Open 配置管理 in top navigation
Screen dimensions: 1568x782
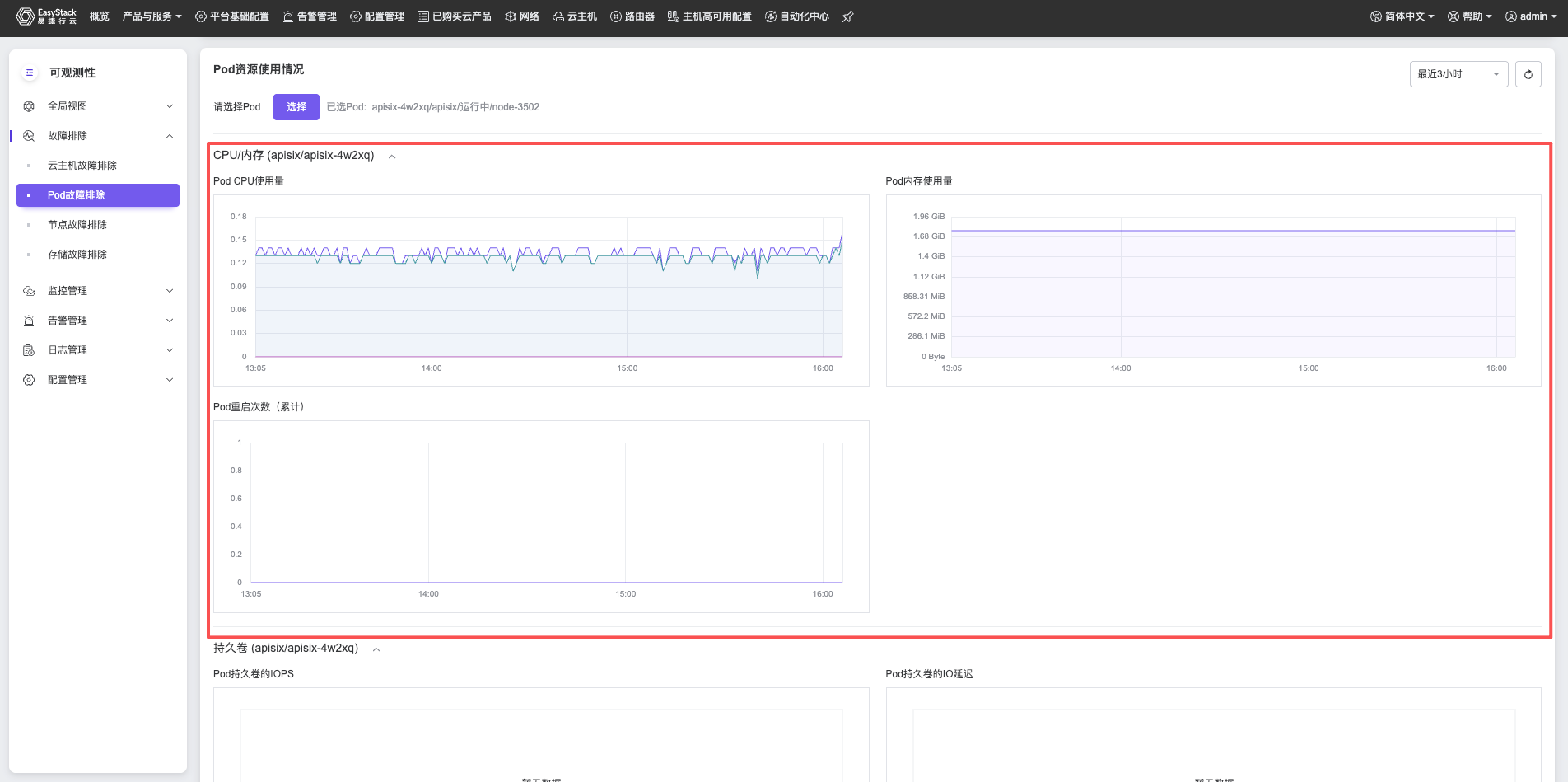point(377,16)
